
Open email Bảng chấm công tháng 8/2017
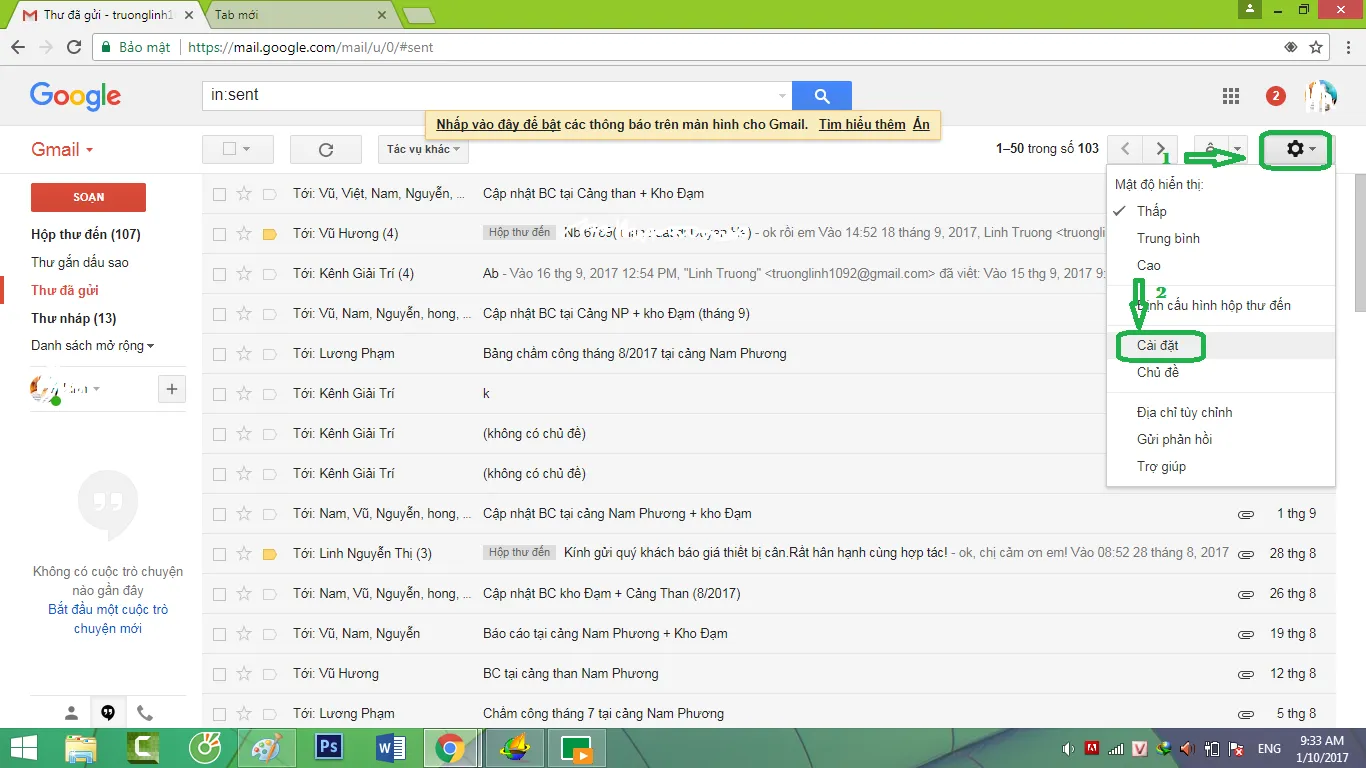634,354
